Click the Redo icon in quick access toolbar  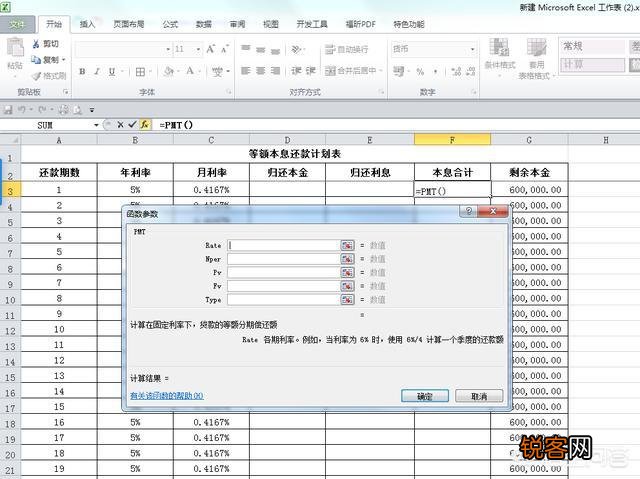tap(42, 110)
